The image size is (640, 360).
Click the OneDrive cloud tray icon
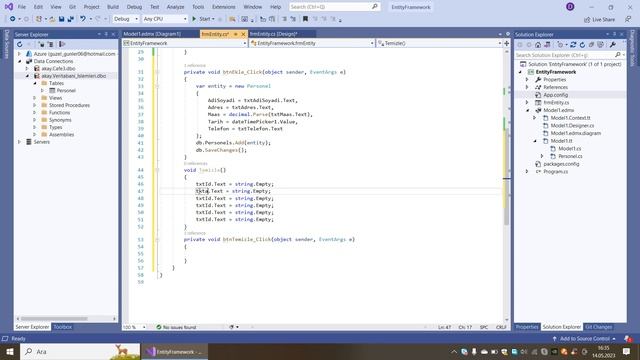[x=484, y=351]
